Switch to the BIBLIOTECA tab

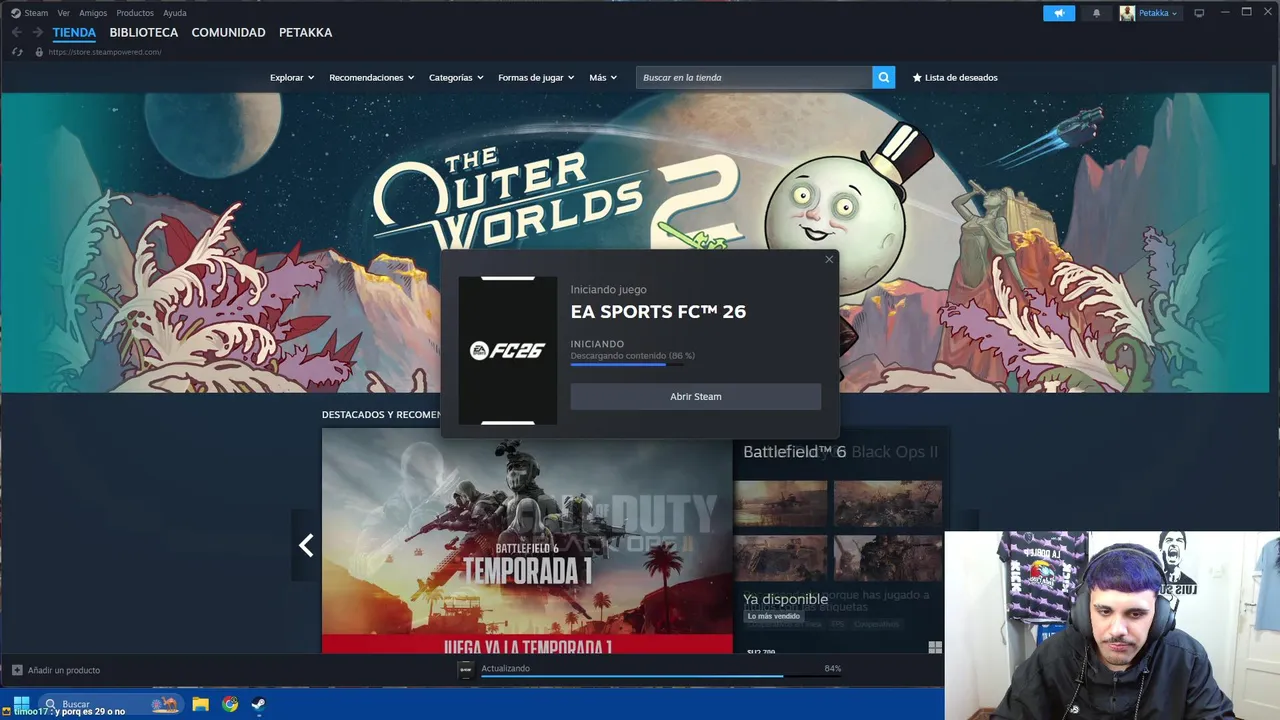point(144,32)
